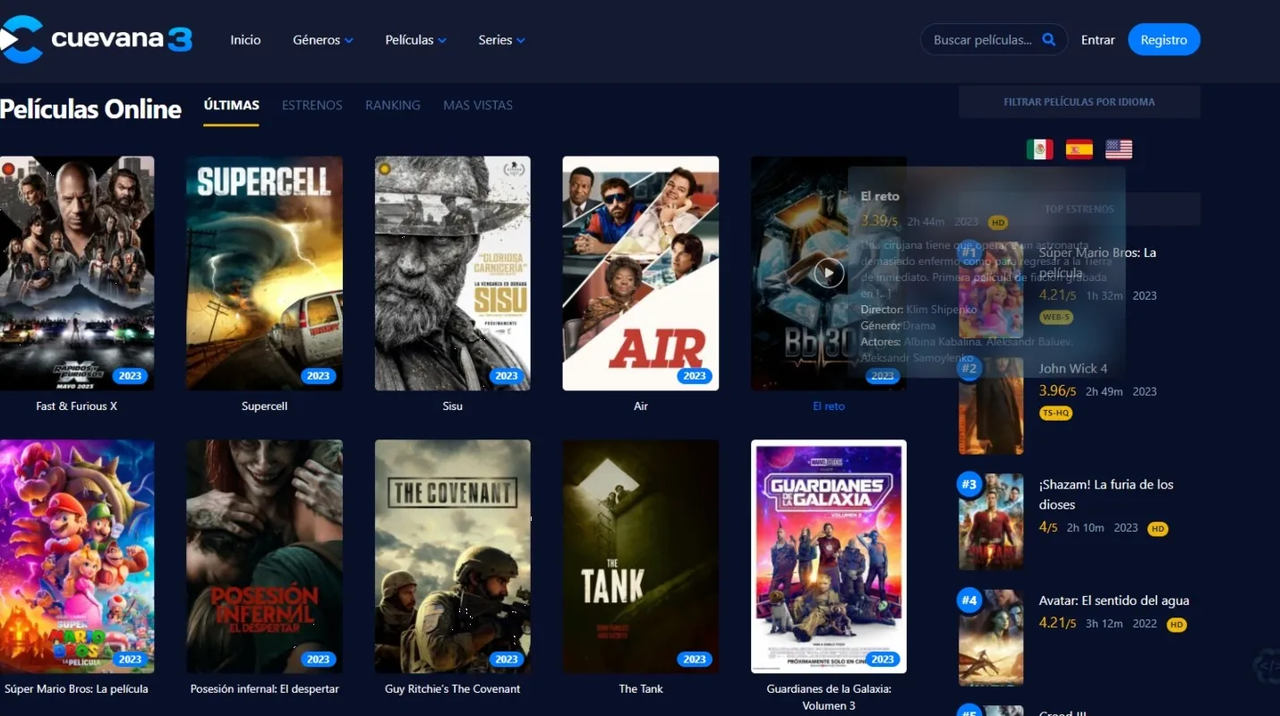Viewport: 1280px width, 716px height.
Task: Click the John Wick 4 sidebar thumbnail
Action: [x=990, y=406]
